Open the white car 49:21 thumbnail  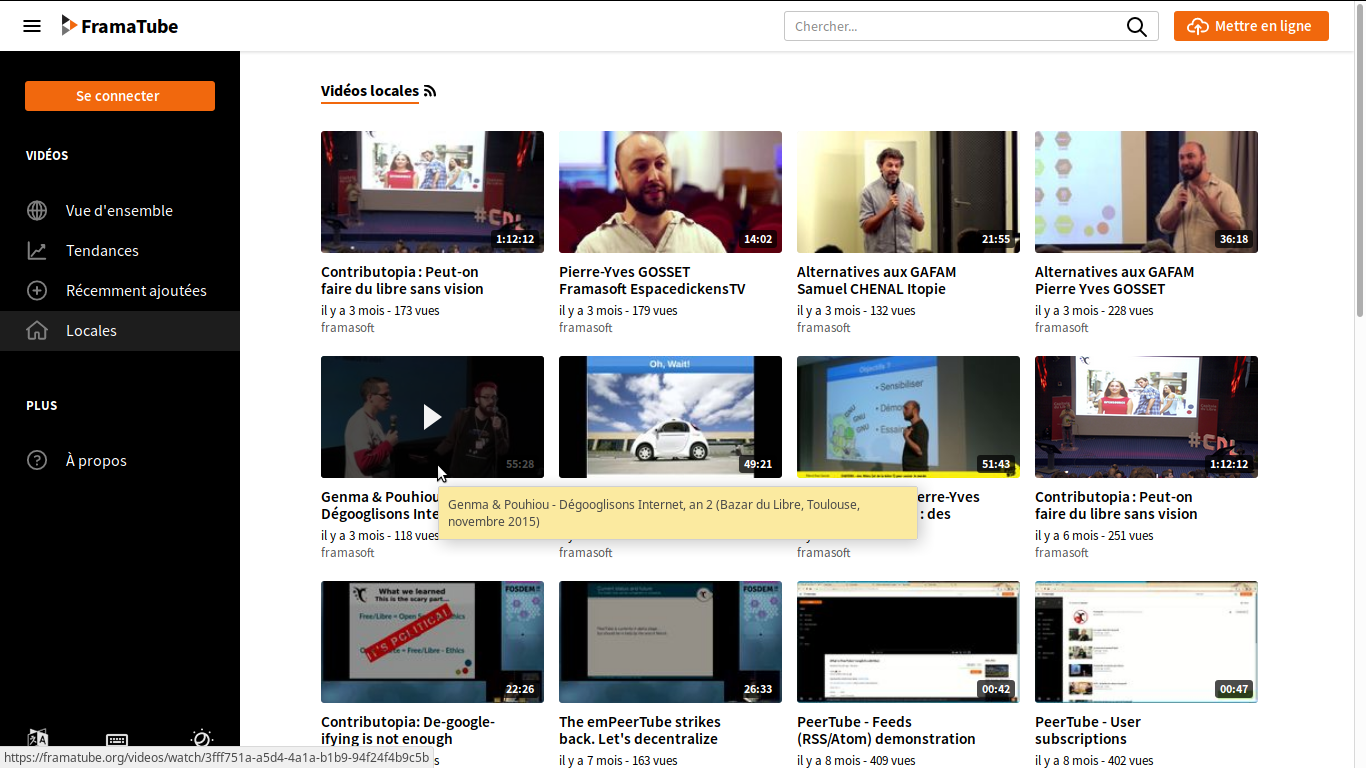(670, 417)
